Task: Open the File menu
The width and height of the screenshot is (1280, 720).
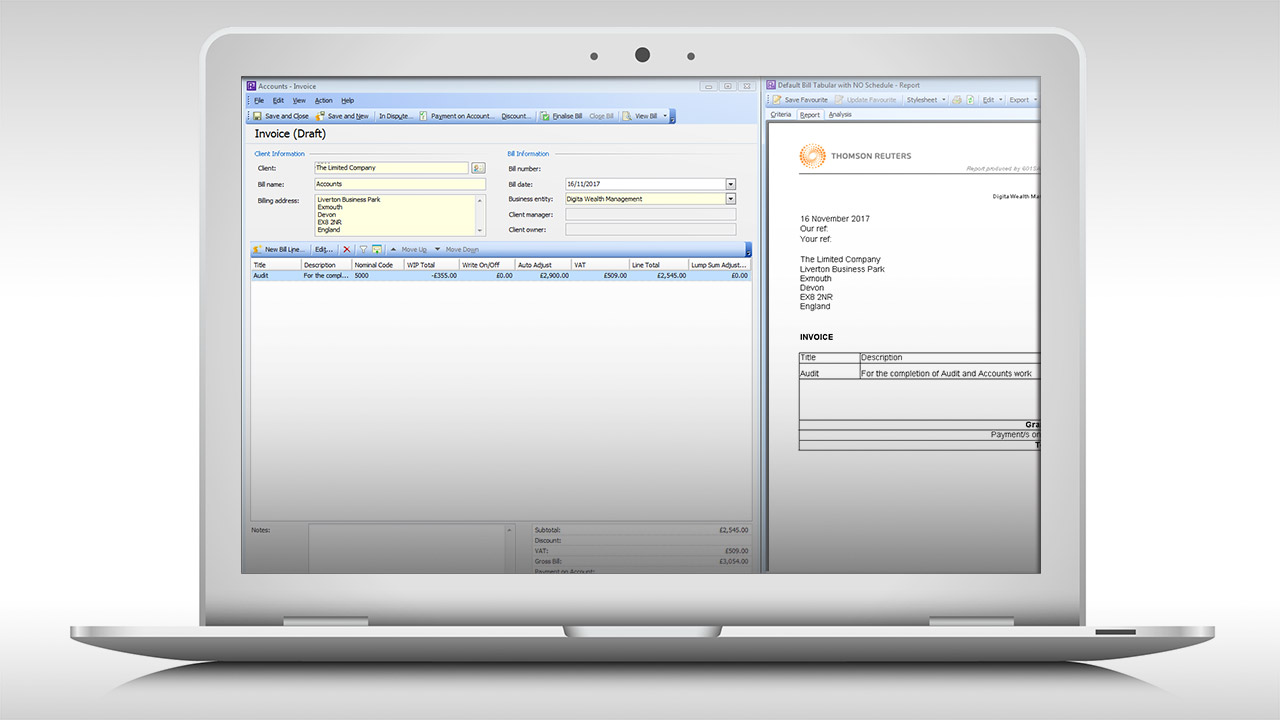Action: click(x=259, y=101)
